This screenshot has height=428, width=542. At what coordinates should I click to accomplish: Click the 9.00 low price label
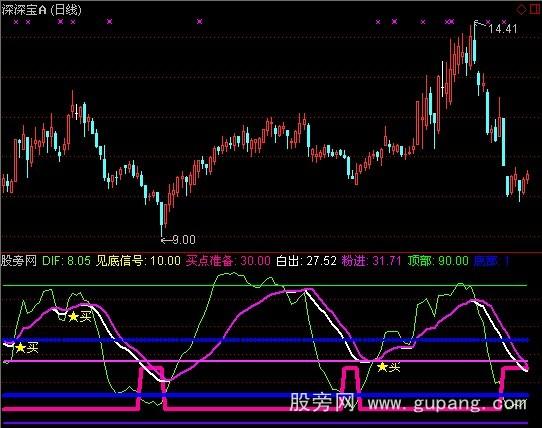click(184, 239)
